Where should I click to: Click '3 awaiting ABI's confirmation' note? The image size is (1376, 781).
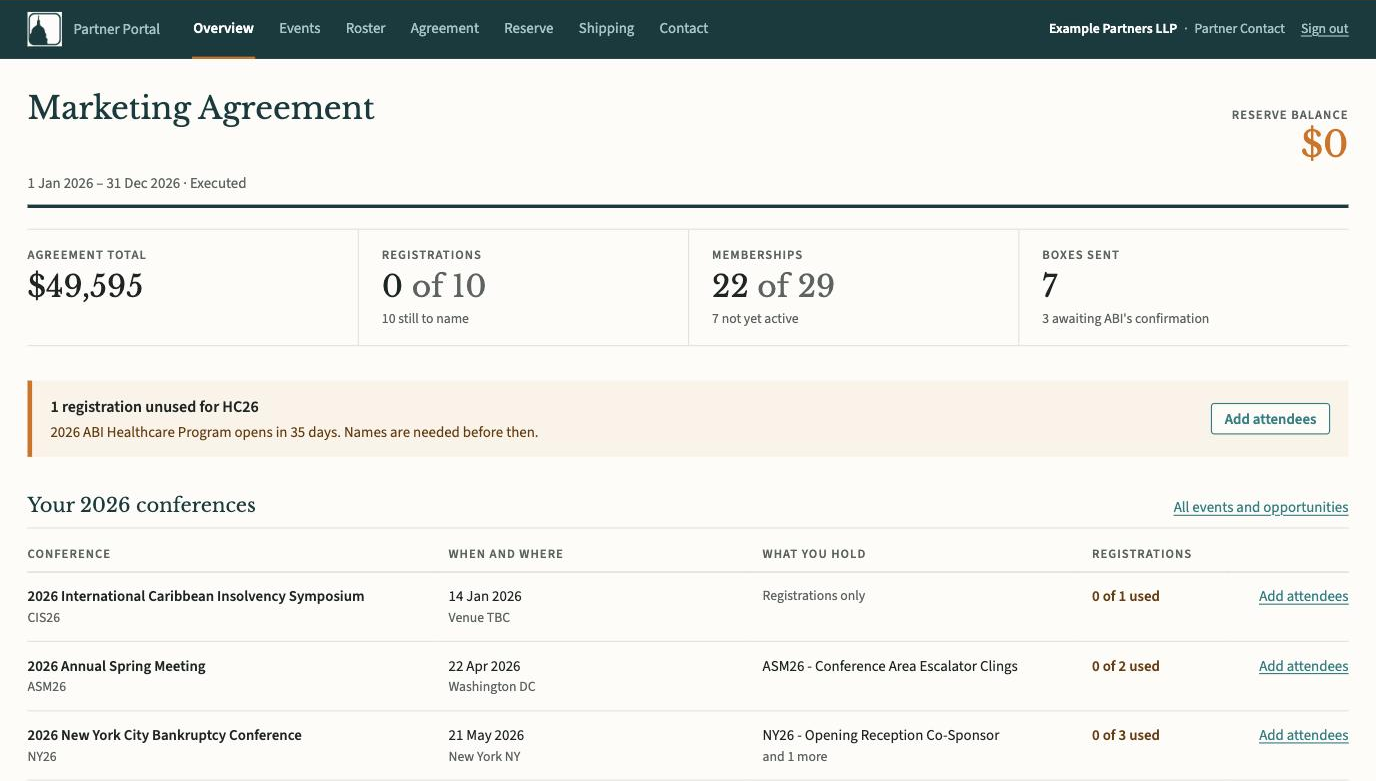tap(1125, 319)
